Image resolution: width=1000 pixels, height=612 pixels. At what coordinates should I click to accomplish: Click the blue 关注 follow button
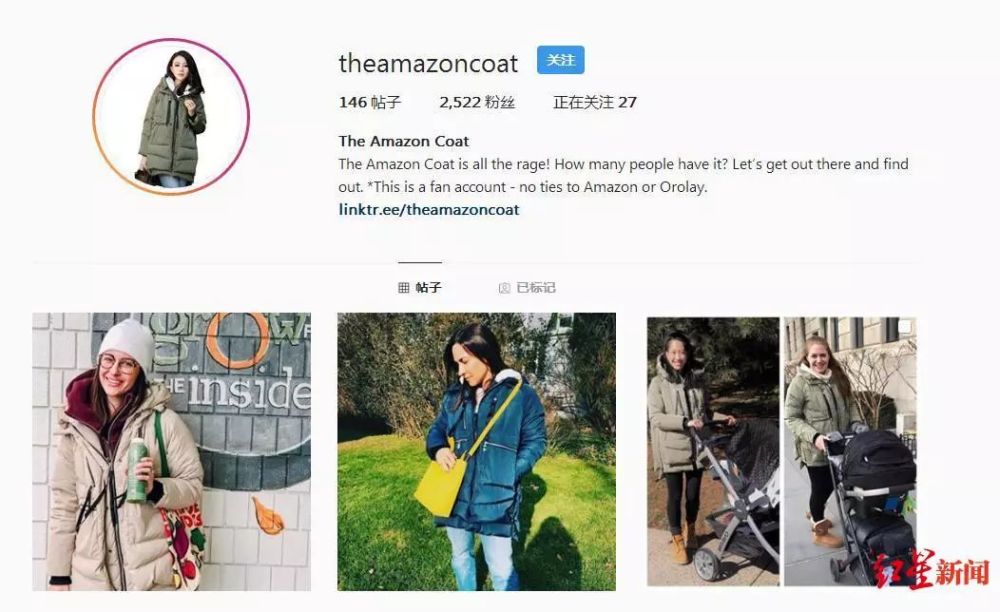[561, 60]
